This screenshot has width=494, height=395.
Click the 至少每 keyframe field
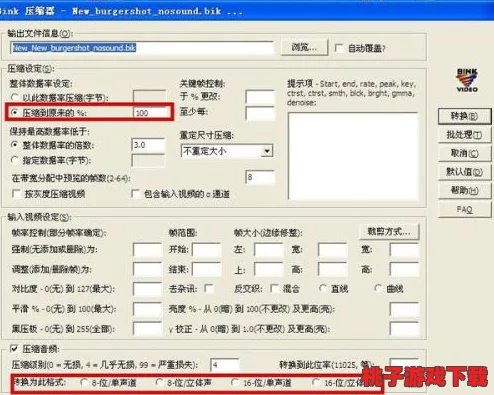(260, 113)
